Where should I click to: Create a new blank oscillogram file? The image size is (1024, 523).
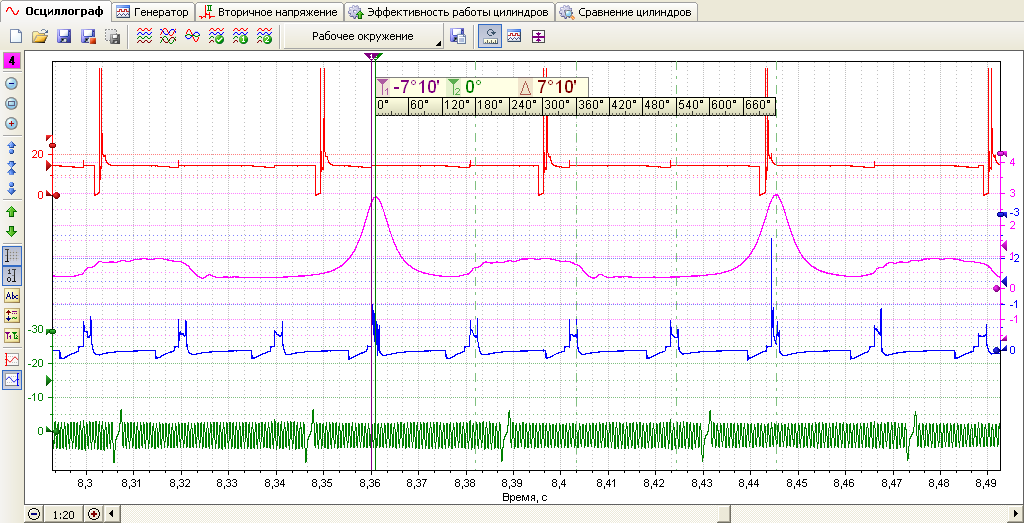(x=16, y=37)
